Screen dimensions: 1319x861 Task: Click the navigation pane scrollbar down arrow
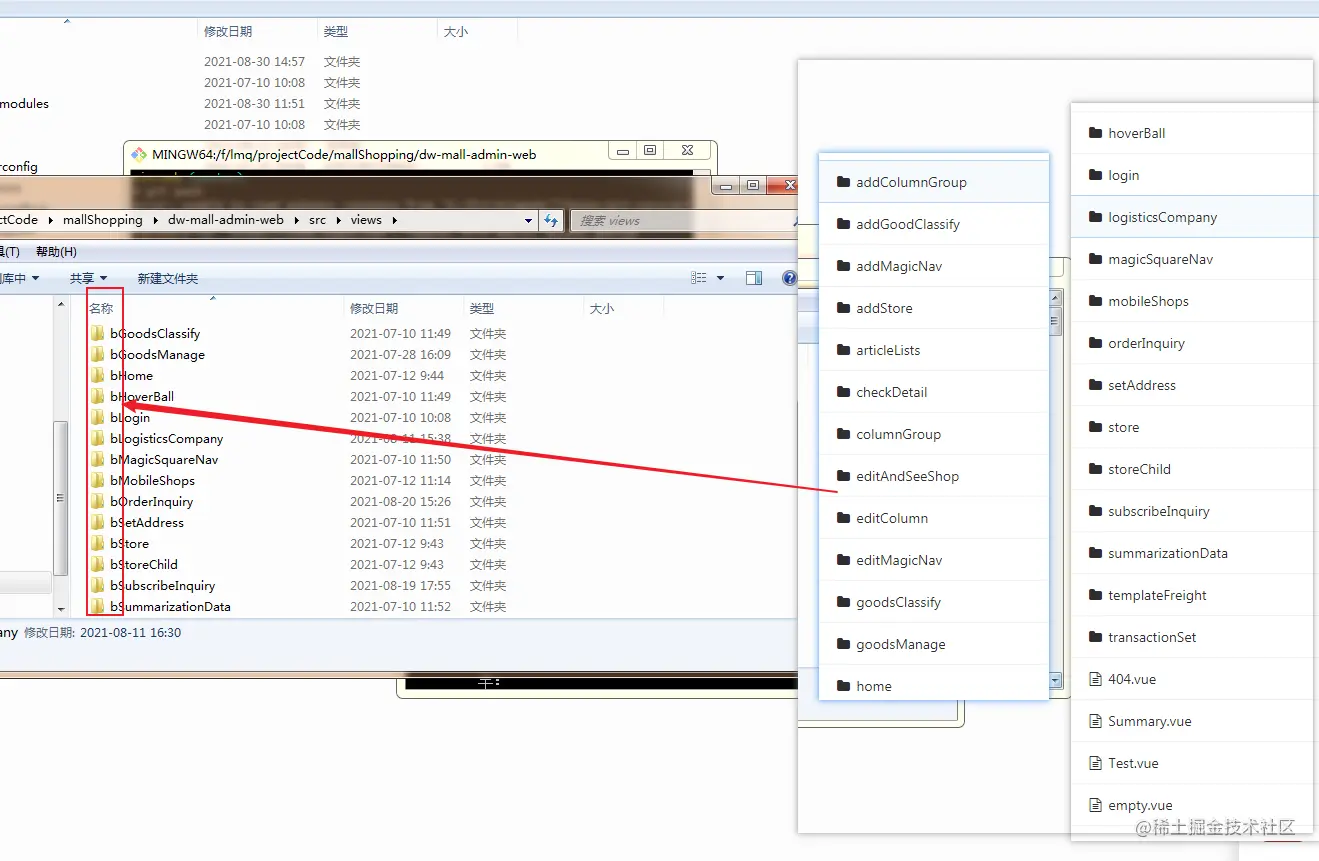61,608
